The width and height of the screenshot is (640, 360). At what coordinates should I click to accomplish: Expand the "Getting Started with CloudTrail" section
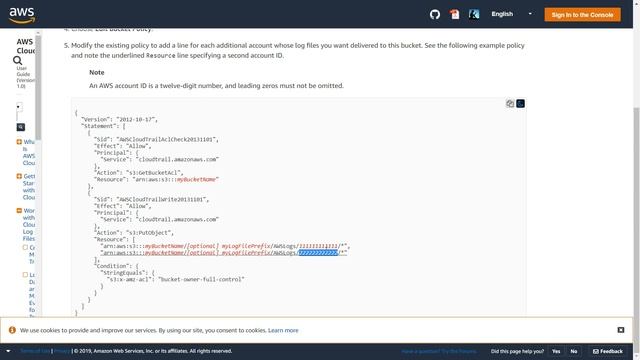19,176
